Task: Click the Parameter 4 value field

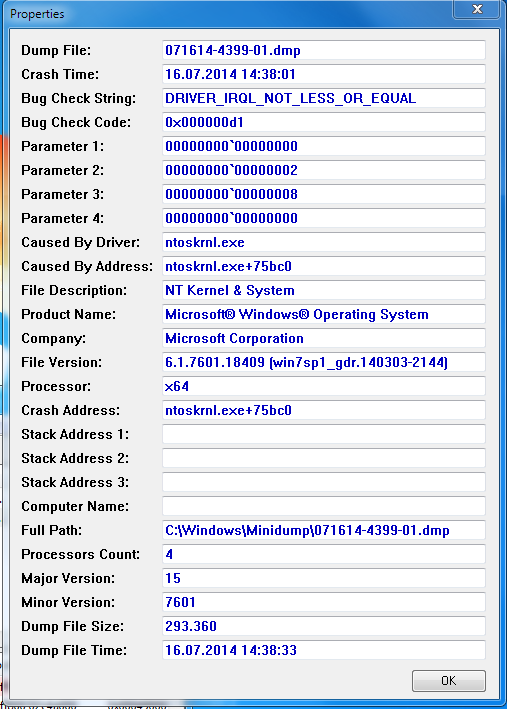Action: [x=324, y=218]
